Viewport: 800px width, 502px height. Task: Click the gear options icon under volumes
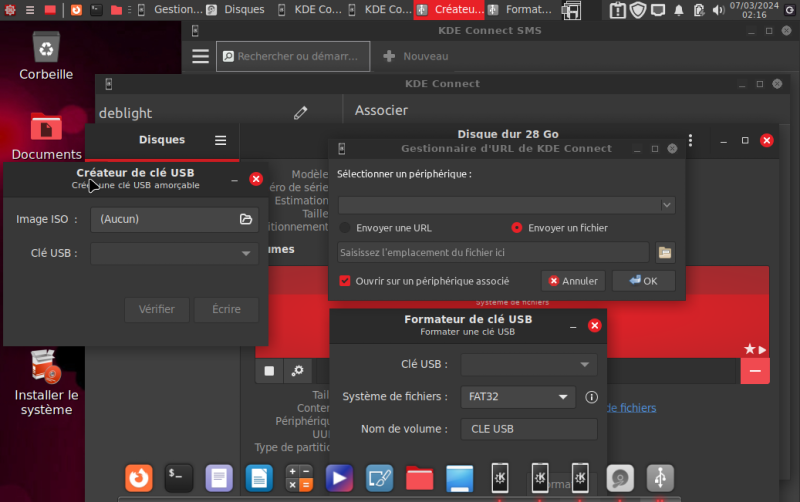(297, 371)
